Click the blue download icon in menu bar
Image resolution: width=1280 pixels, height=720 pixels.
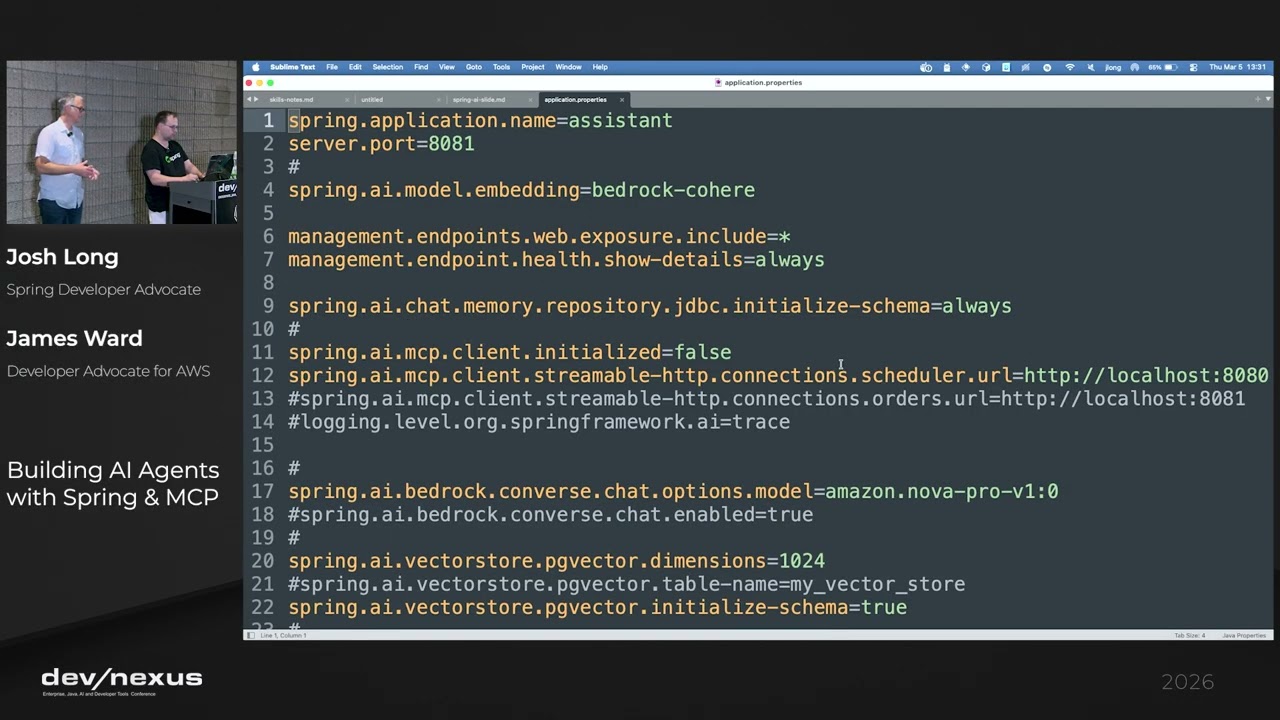click(x=1006, y=67)
